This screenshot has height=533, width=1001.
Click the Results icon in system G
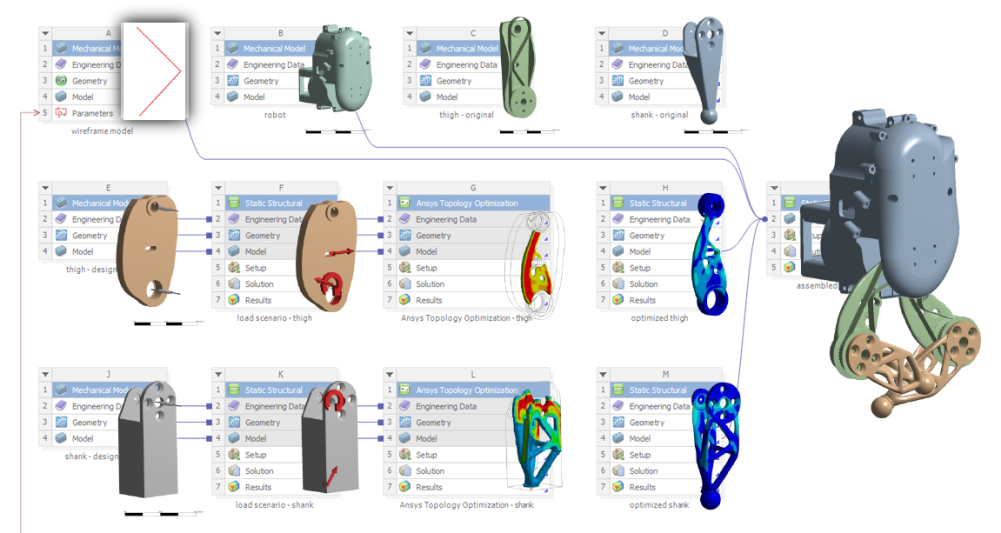405,300
